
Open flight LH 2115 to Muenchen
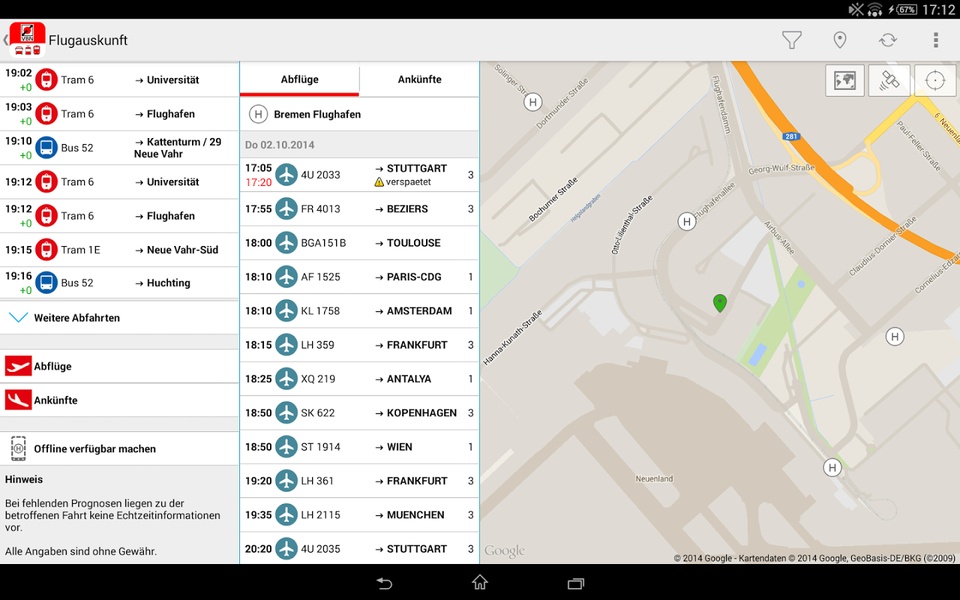tap(359, 515)
